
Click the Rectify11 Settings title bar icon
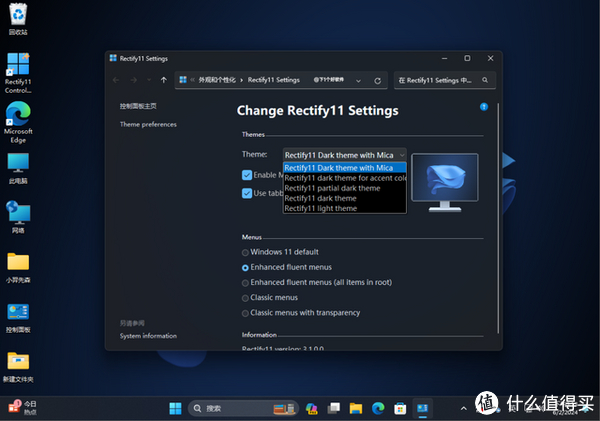point(113,58)
